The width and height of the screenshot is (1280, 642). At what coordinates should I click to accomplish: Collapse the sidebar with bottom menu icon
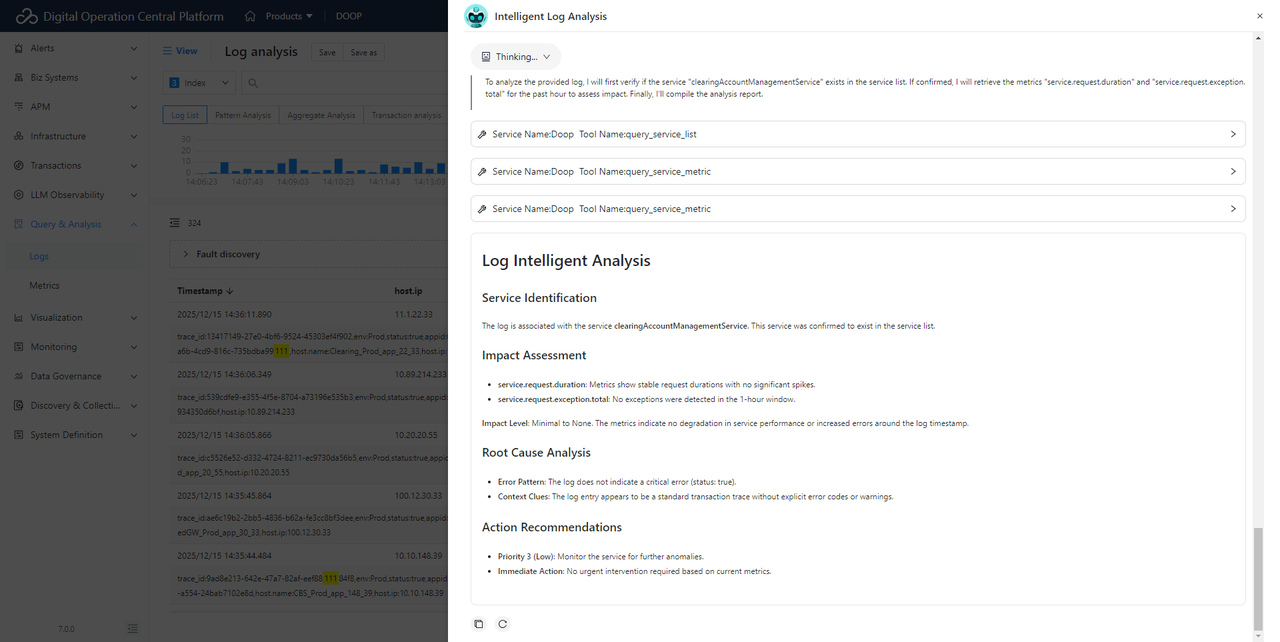click(x=133, y=629)
